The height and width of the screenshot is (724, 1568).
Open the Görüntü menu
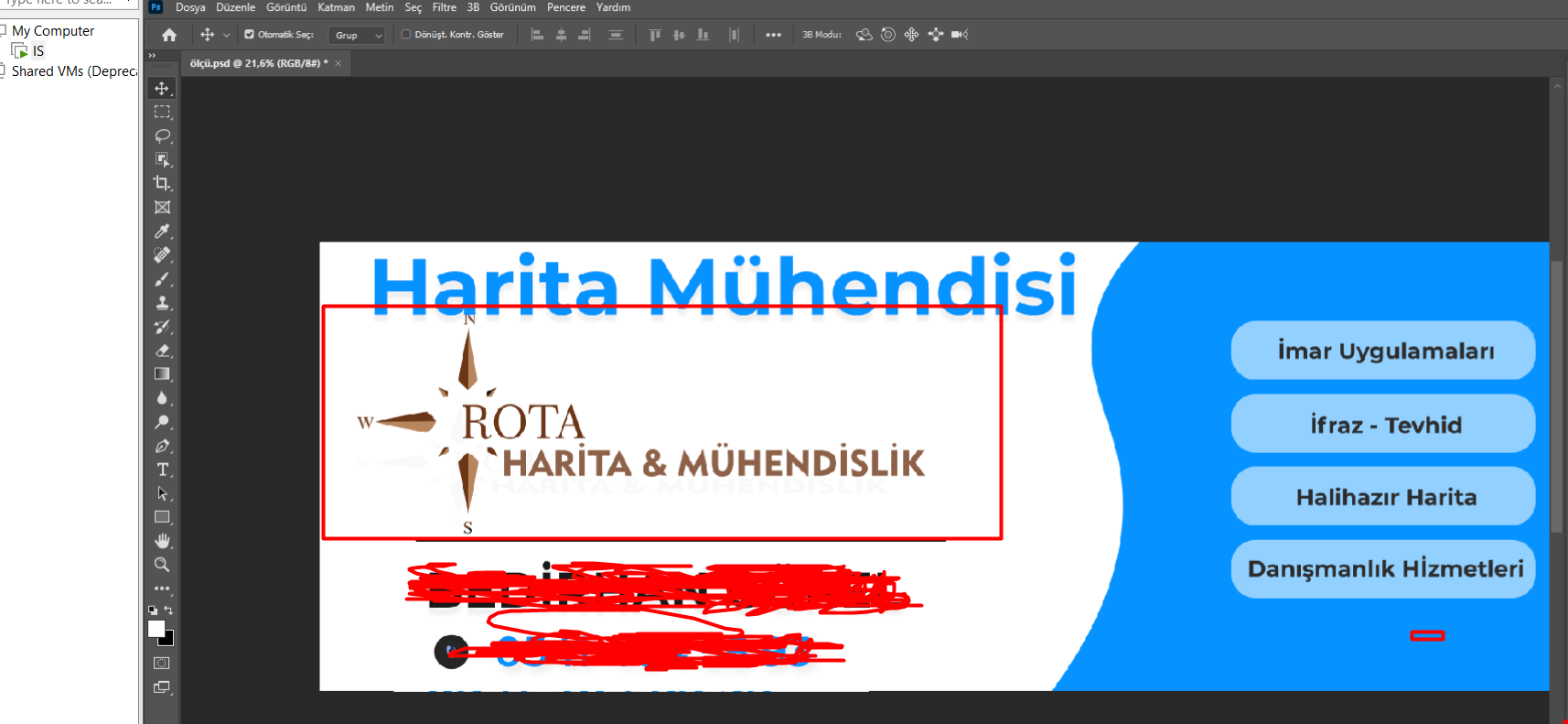click(x=286, y=7)
